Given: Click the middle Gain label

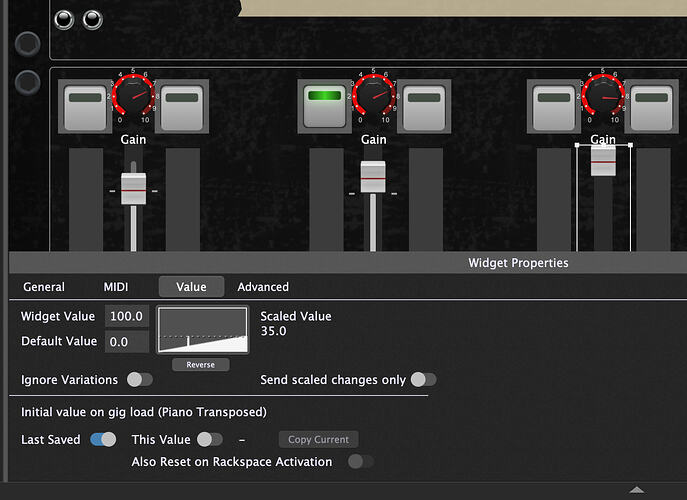Looking at the screenshot, I should 373,139.
